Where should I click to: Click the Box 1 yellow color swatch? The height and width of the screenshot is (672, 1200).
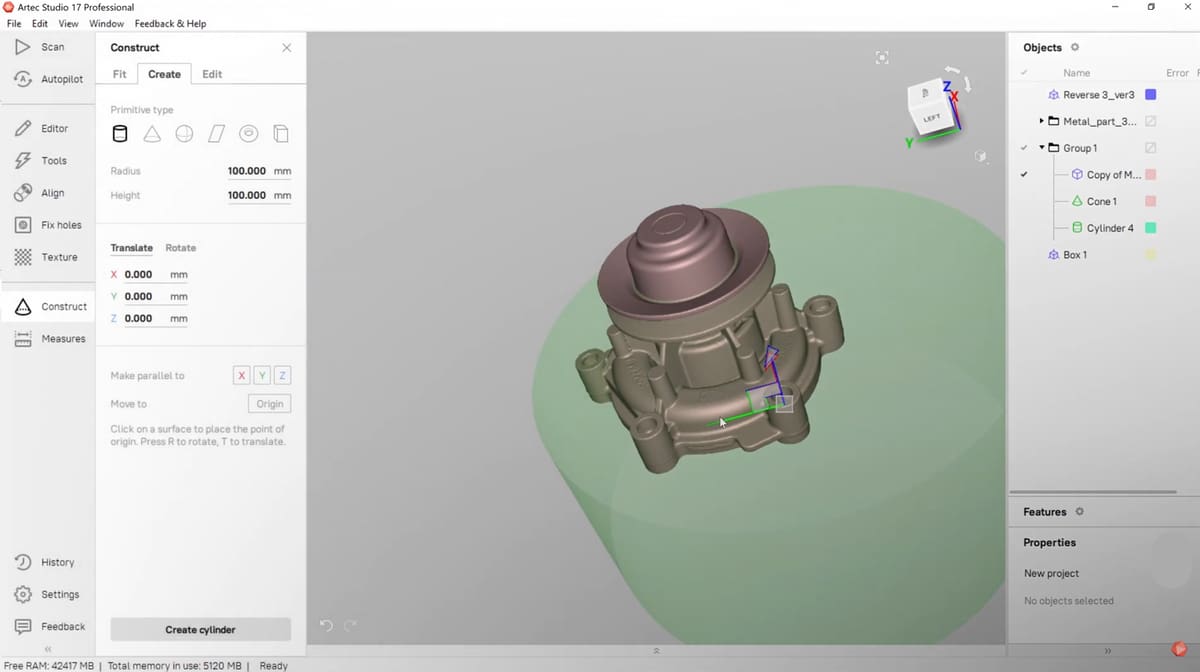[x=1151, y=255]
